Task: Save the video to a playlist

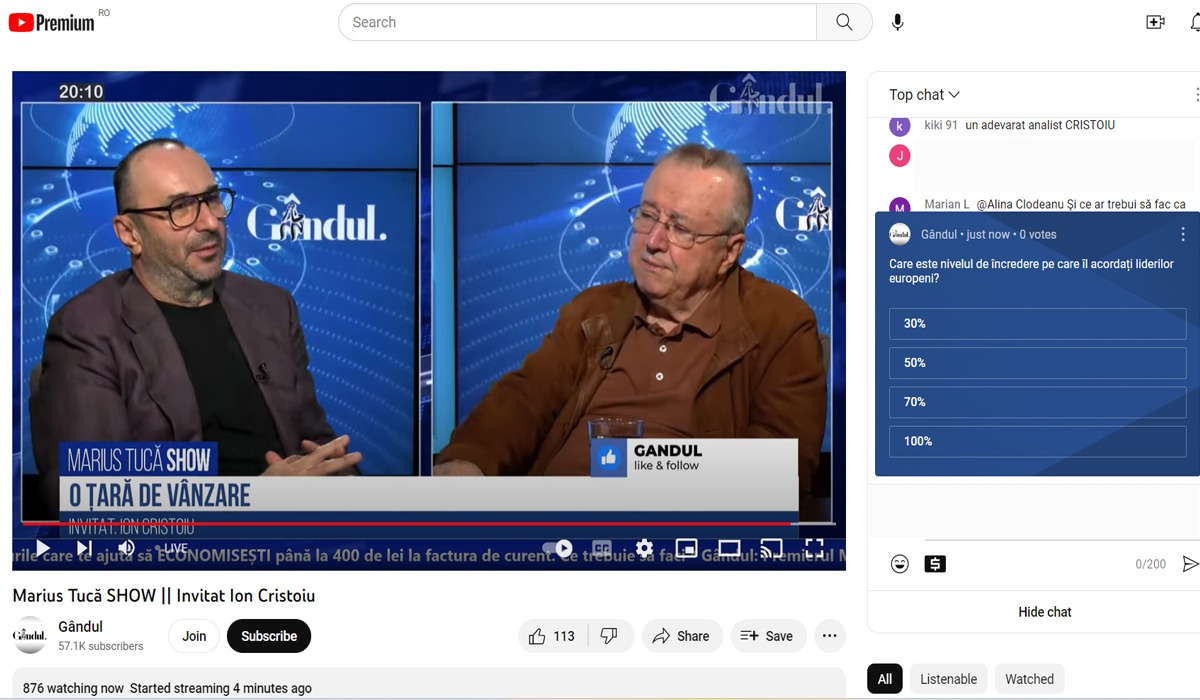Action: [x=768, y=636]
